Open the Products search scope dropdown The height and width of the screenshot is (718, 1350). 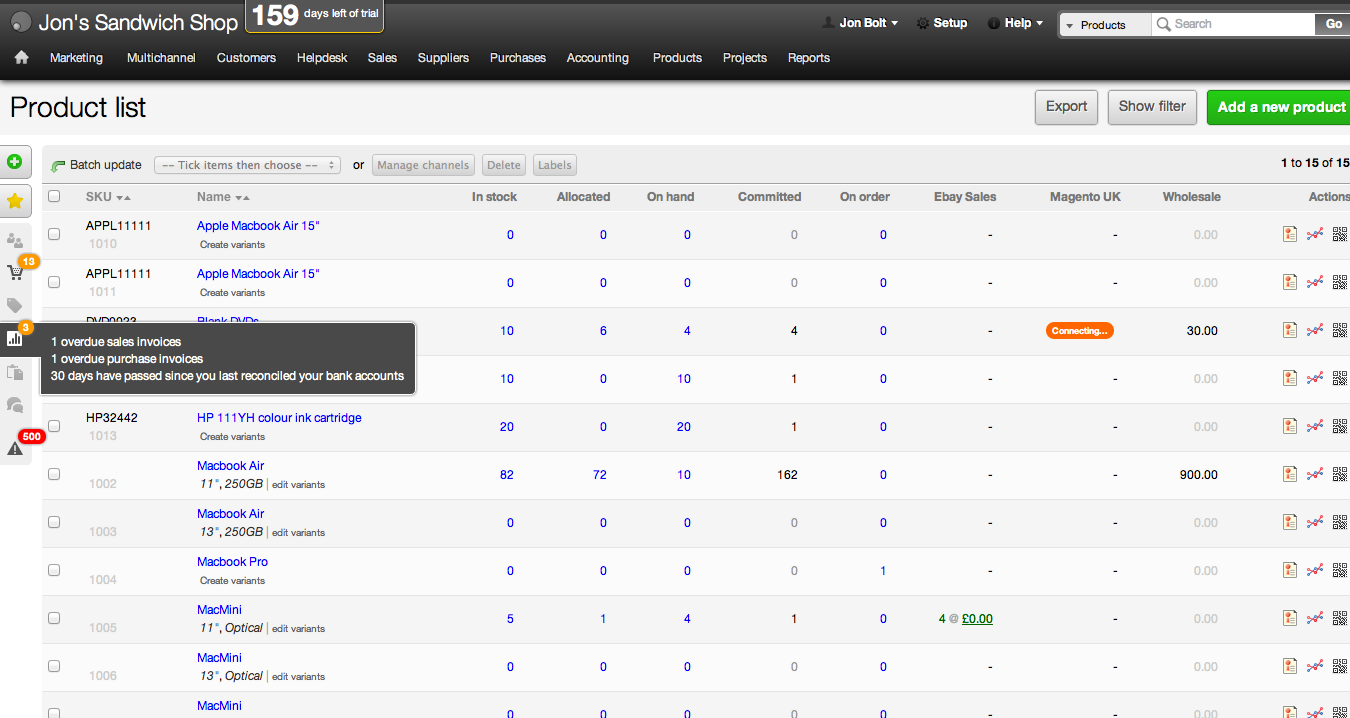1104,25
